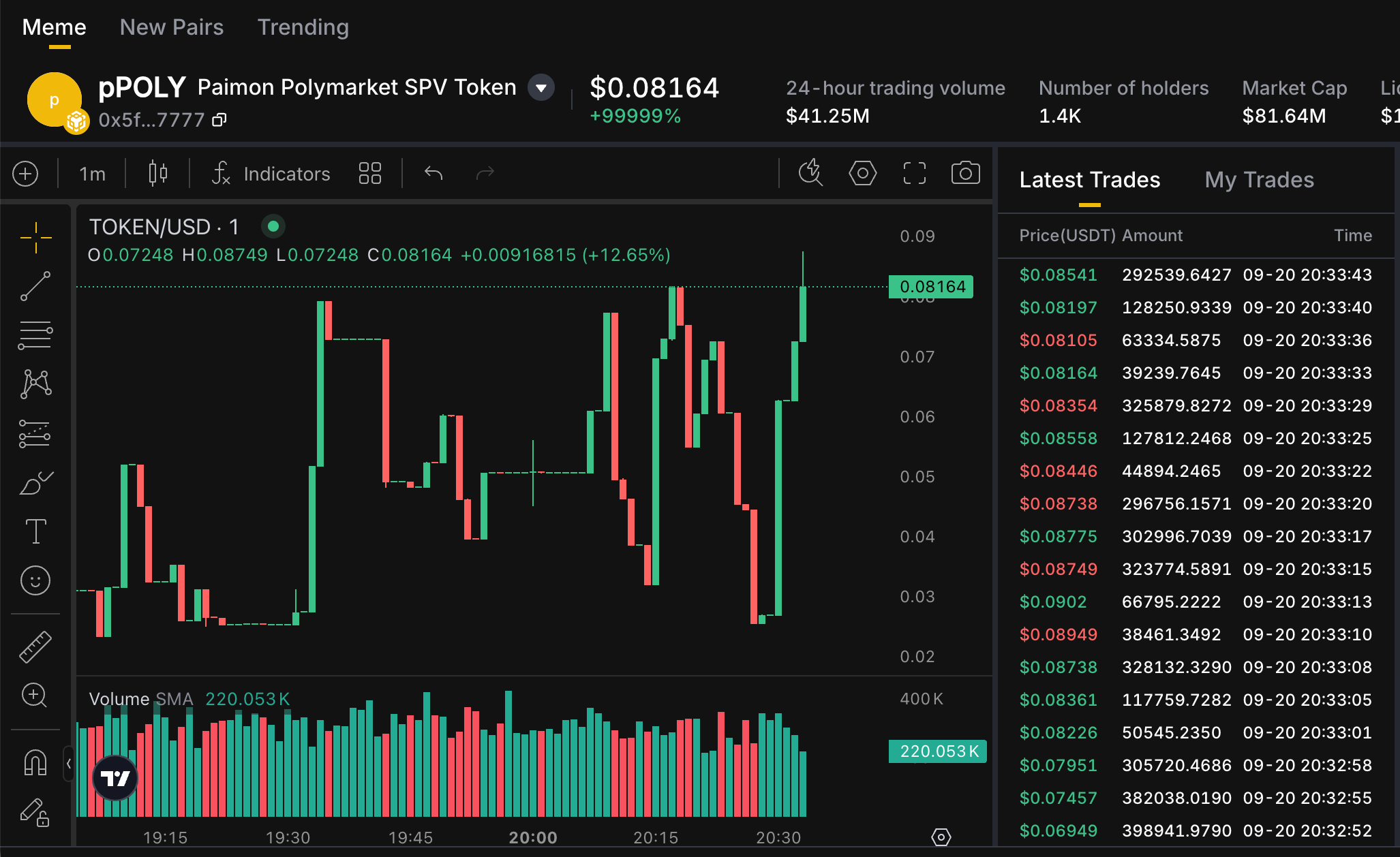Image resolution: width=1400 pixels, height=857 pixels.
Task: Select the brush drawing tool
Action: click(35, 482)
